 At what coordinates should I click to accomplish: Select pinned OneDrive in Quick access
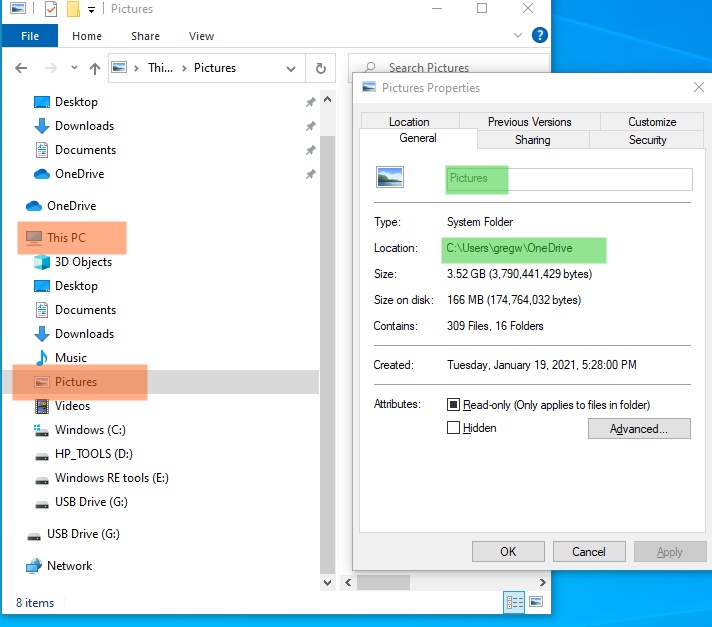[x=79, y=174]
